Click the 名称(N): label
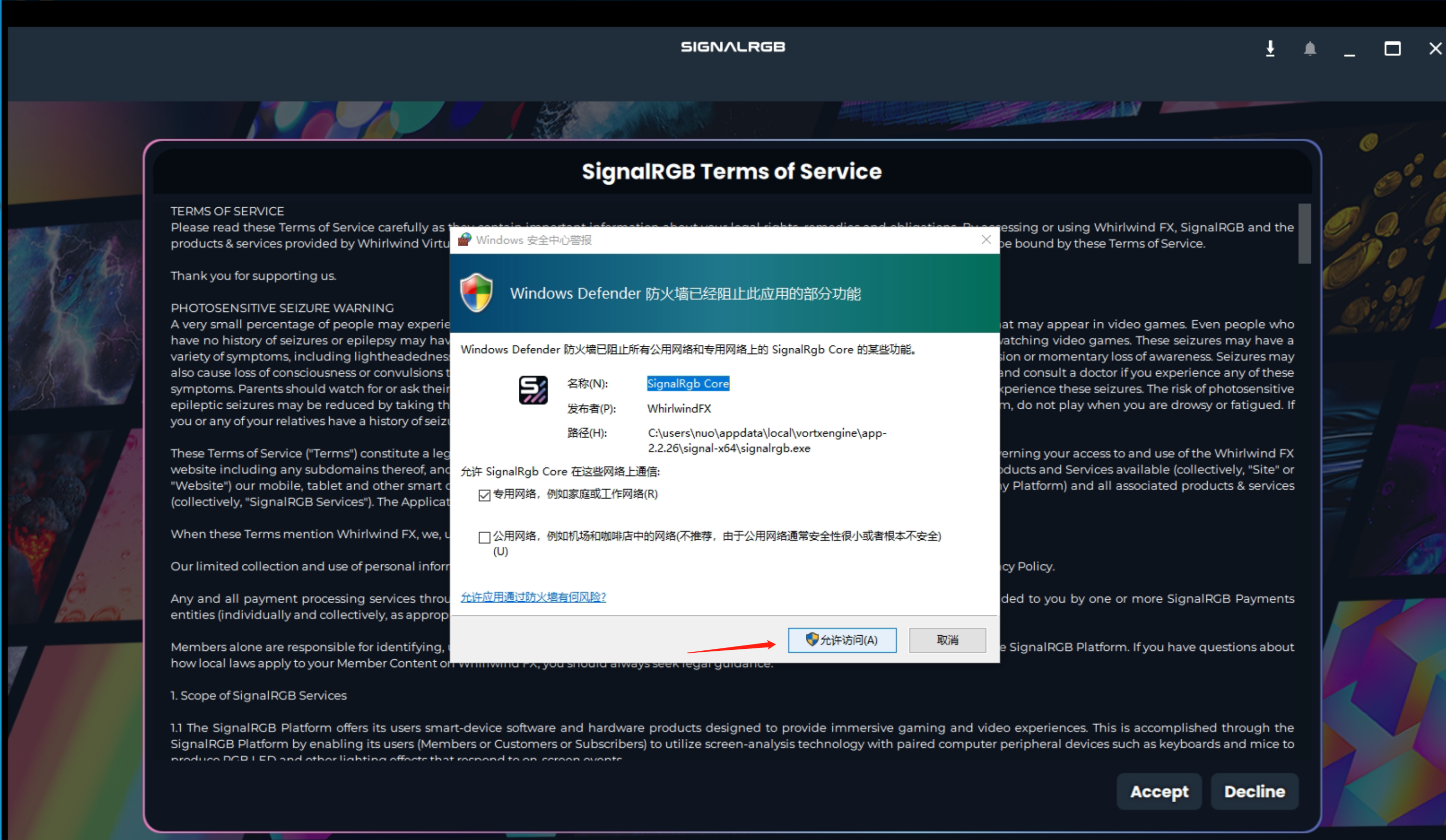 (588, 383)
